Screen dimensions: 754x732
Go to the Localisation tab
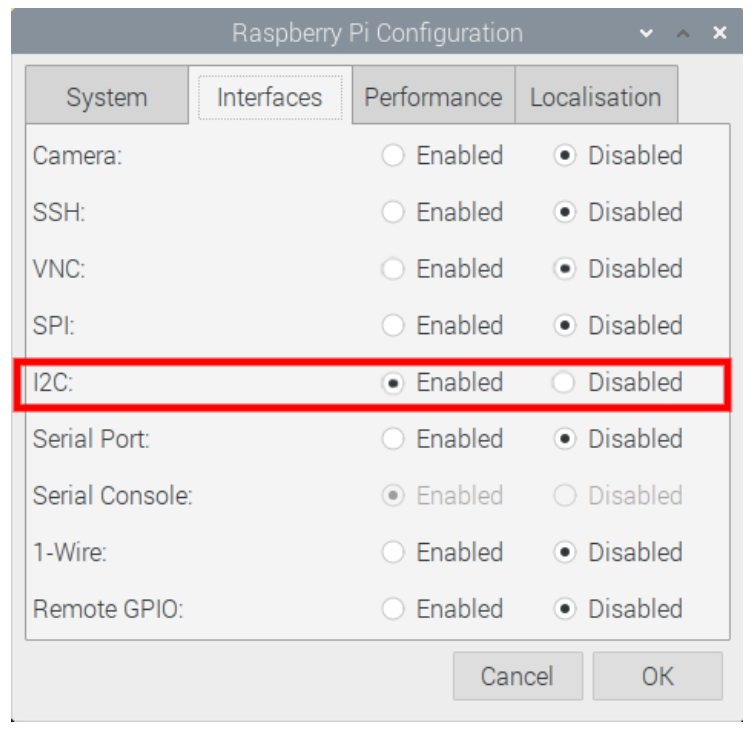pyautogui.click(x=596, y=95)
